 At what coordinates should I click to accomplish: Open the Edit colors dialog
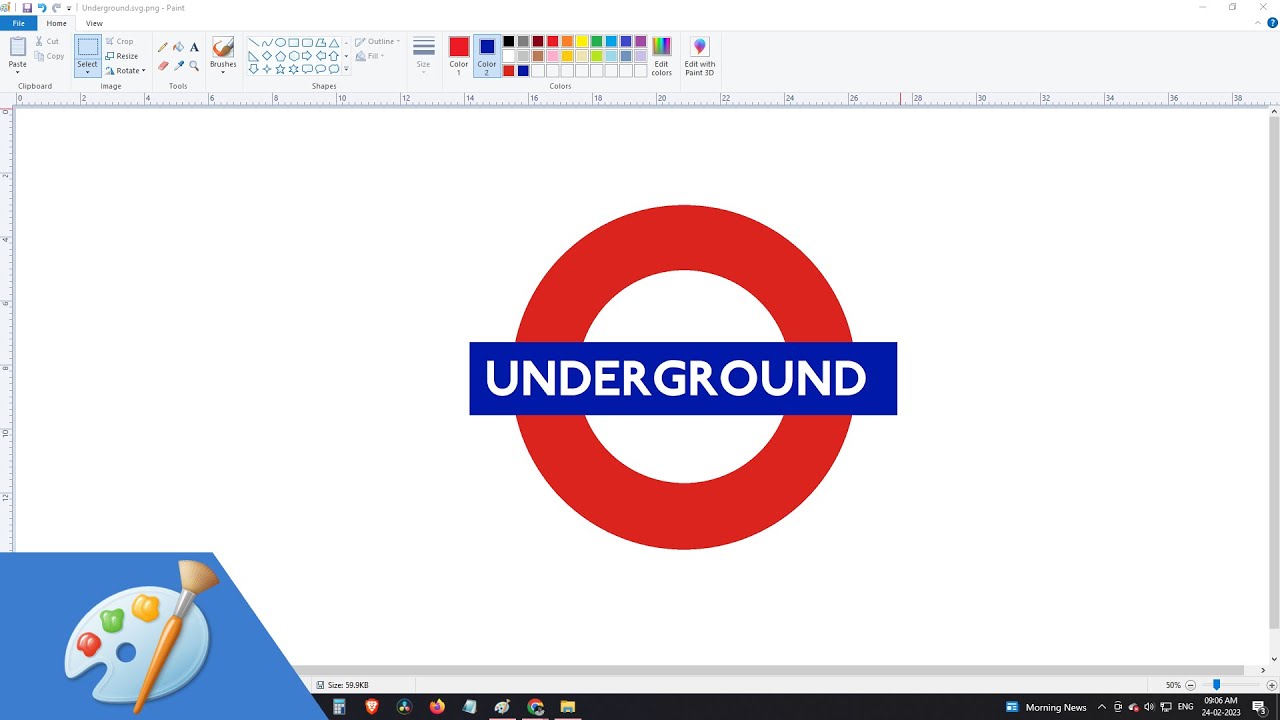tap(662, 56)
